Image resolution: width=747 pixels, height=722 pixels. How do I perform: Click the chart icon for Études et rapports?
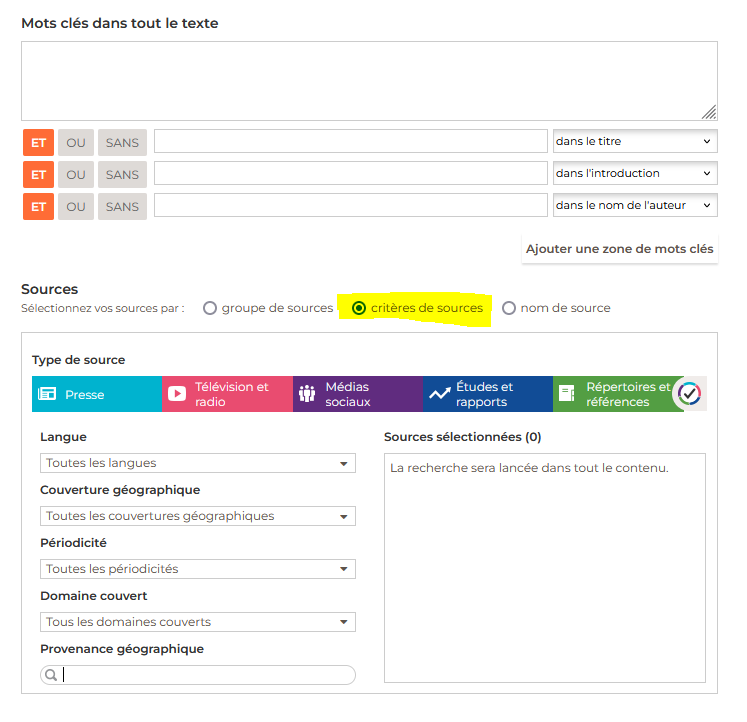tap(439, 394)
